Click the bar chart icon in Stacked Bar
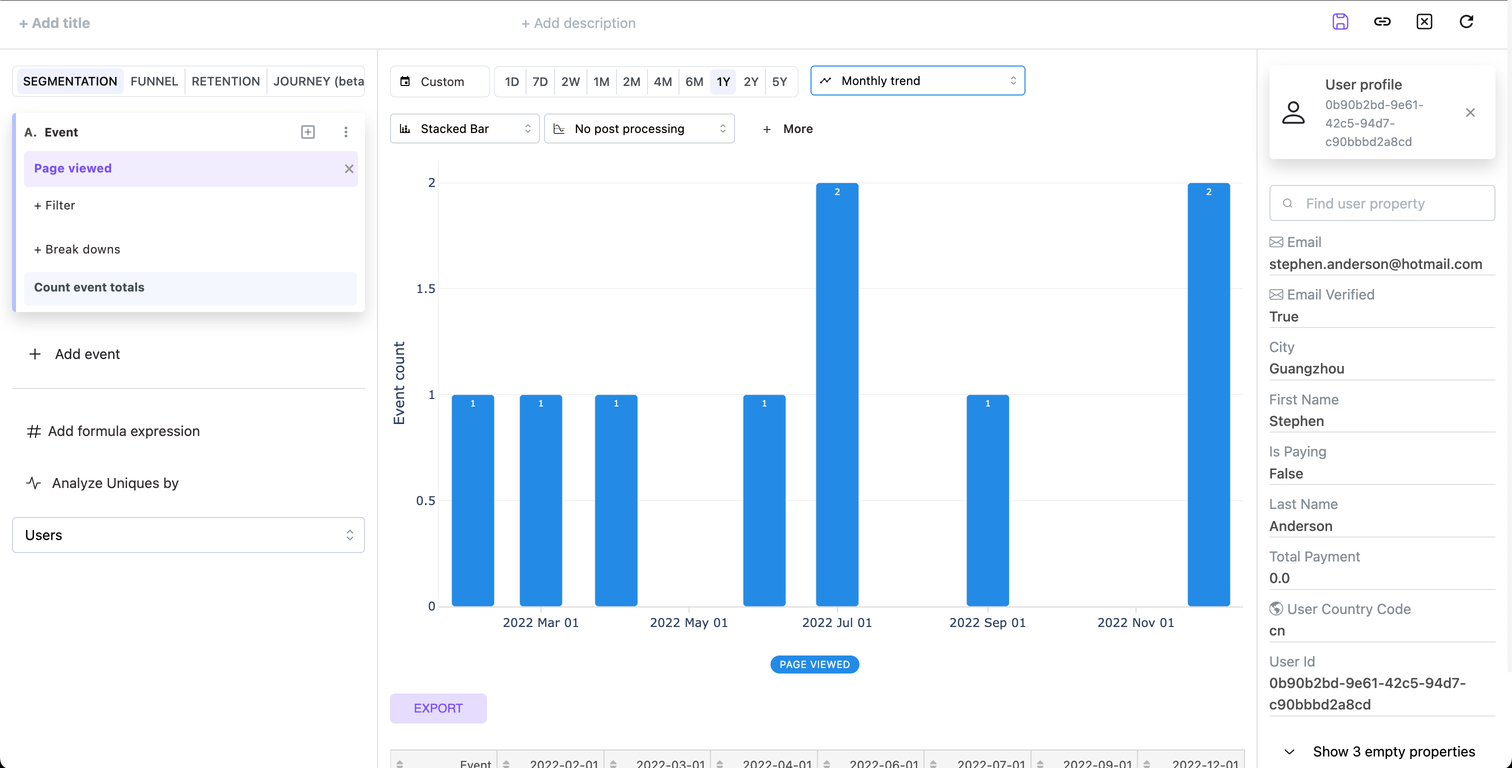The width and height of the screenshot is (1512, 768). coord(405,129)
